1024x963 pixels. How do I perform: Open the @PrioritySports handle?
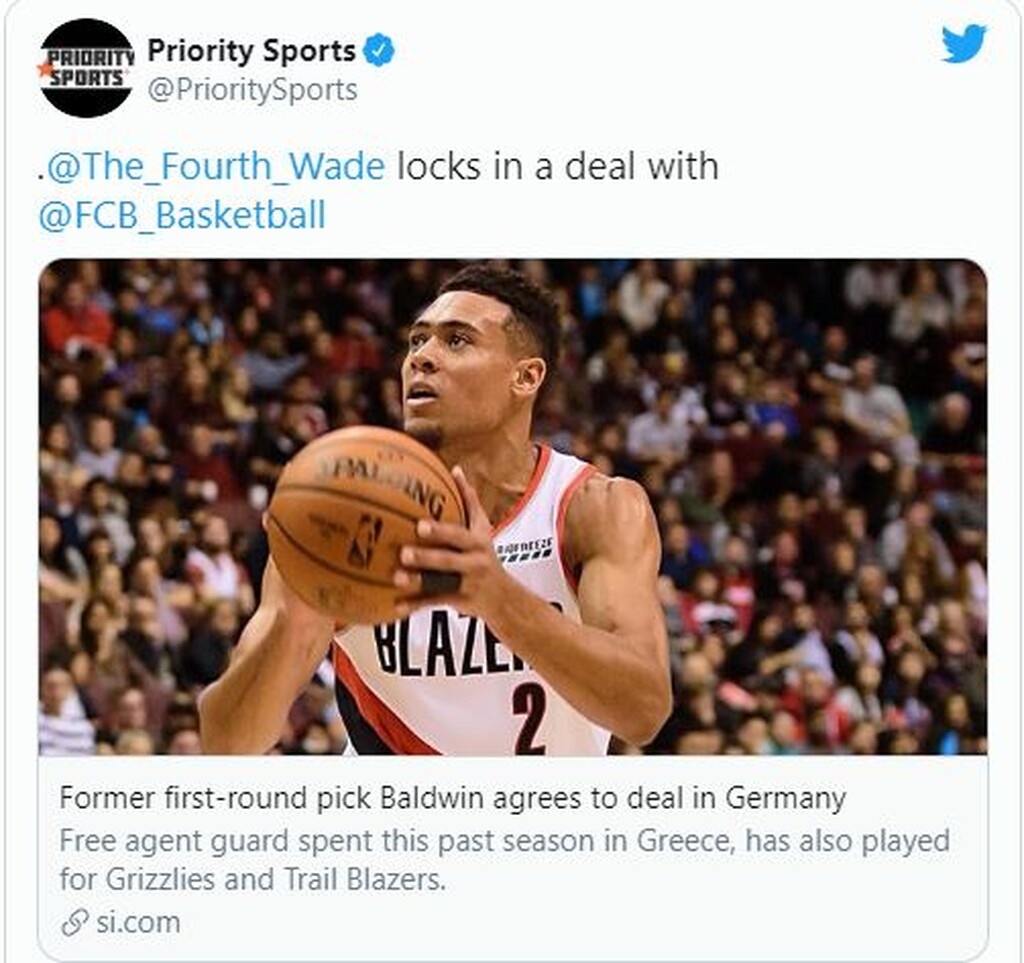pyautogui.click(x=252, y=89)
